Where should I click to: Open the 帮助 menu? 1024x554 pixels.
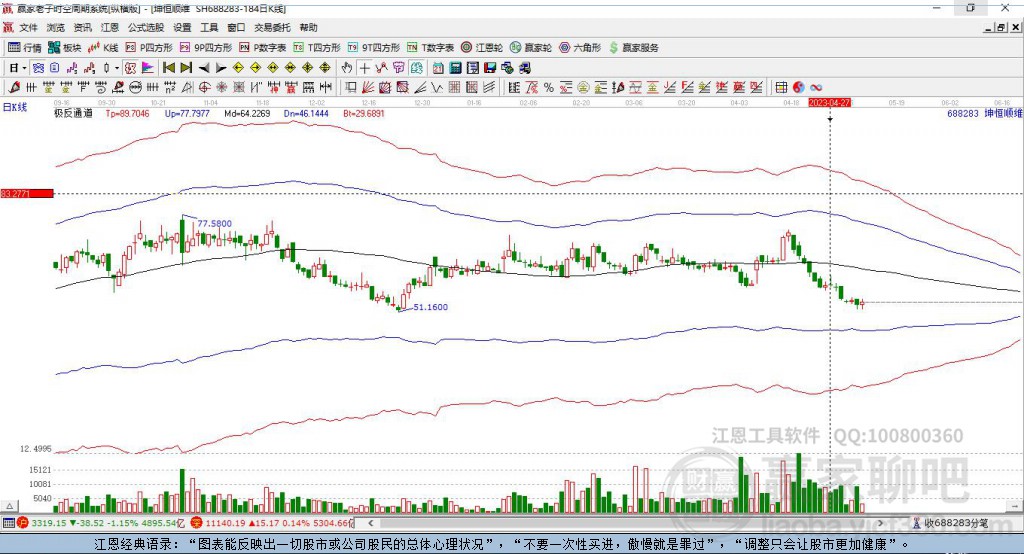(308, 27)
